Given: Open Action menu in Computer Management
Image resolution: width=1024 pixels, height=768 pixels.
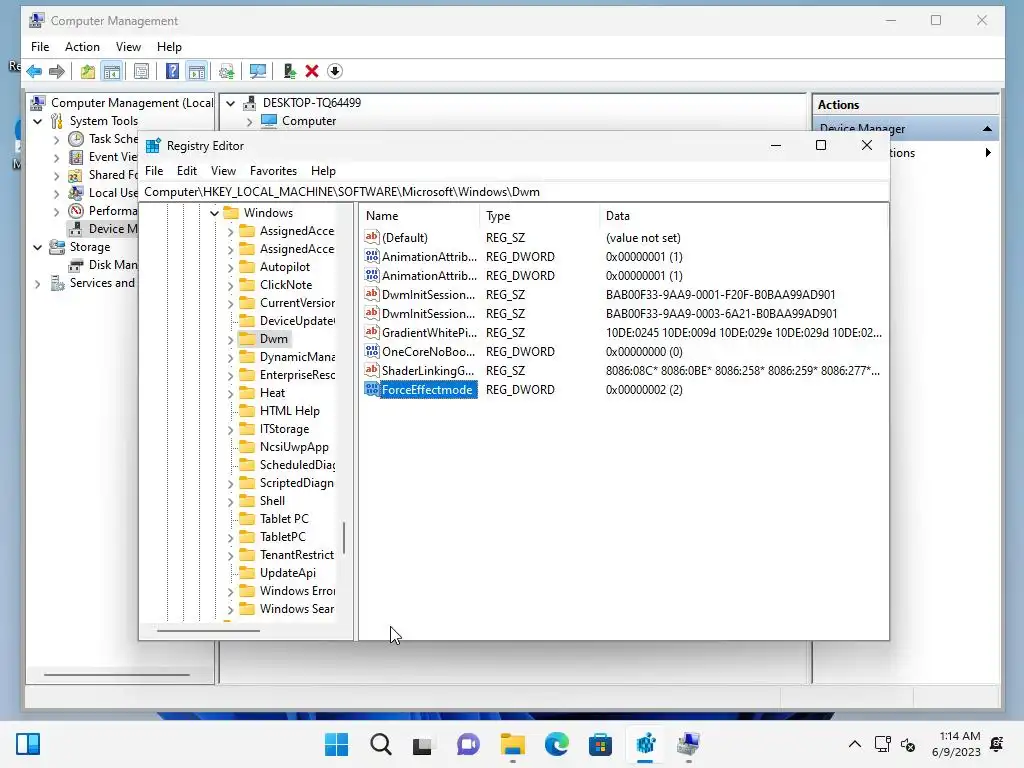Looking at the screenshot, I should coord(82,47).
